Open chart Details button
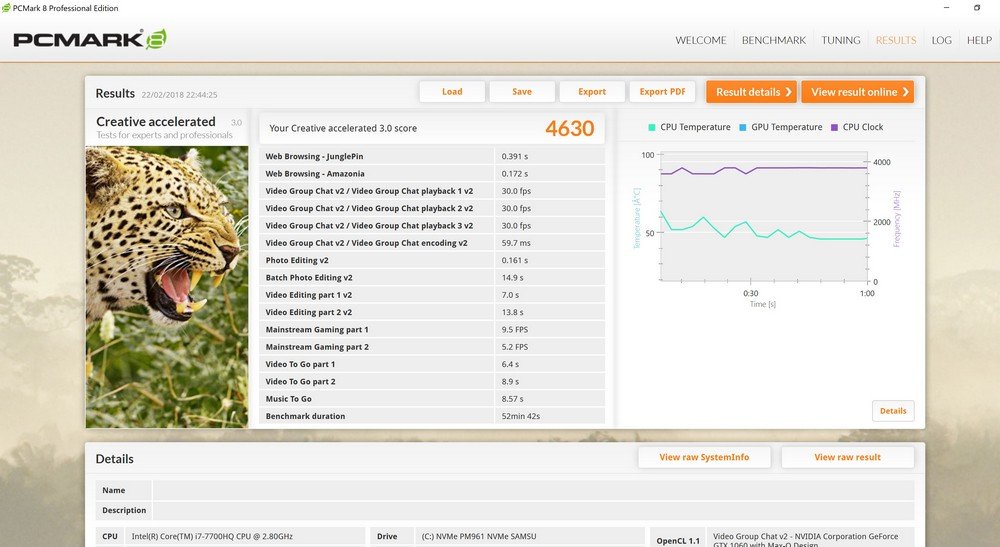 click(893, 411)
